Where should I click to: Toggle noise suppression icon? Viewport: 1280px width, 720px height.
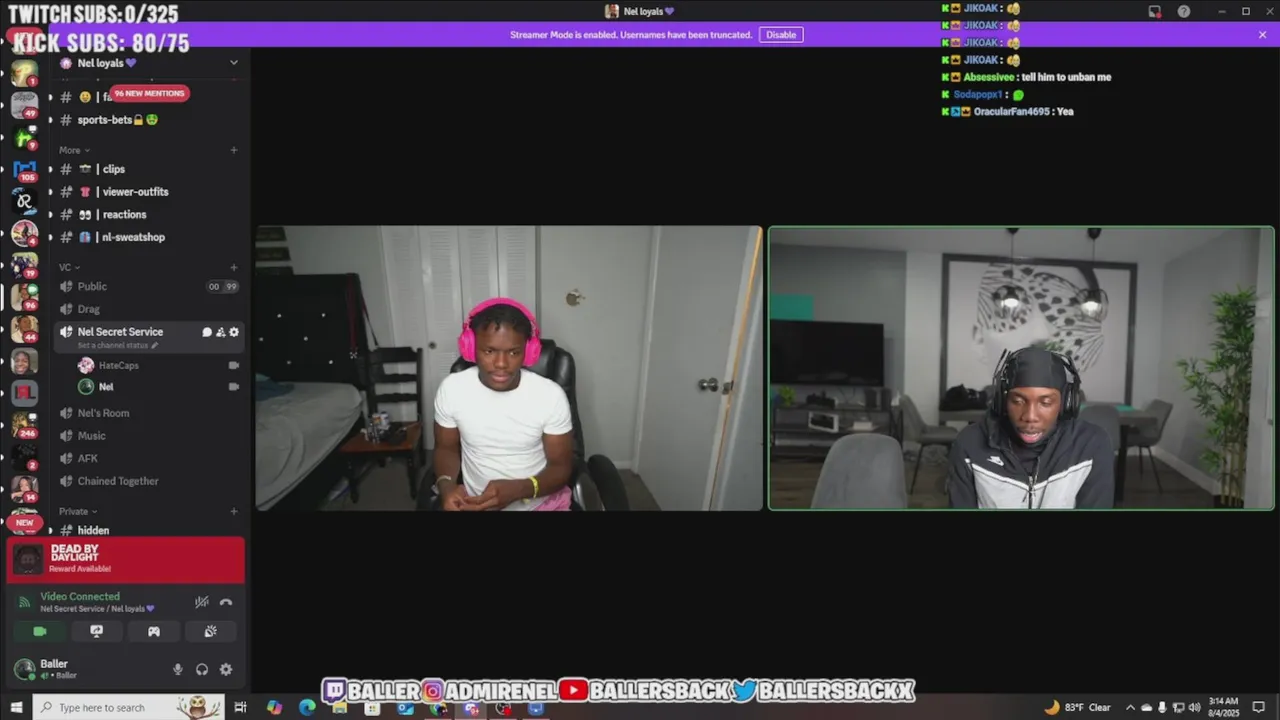(x=202, y=602)
